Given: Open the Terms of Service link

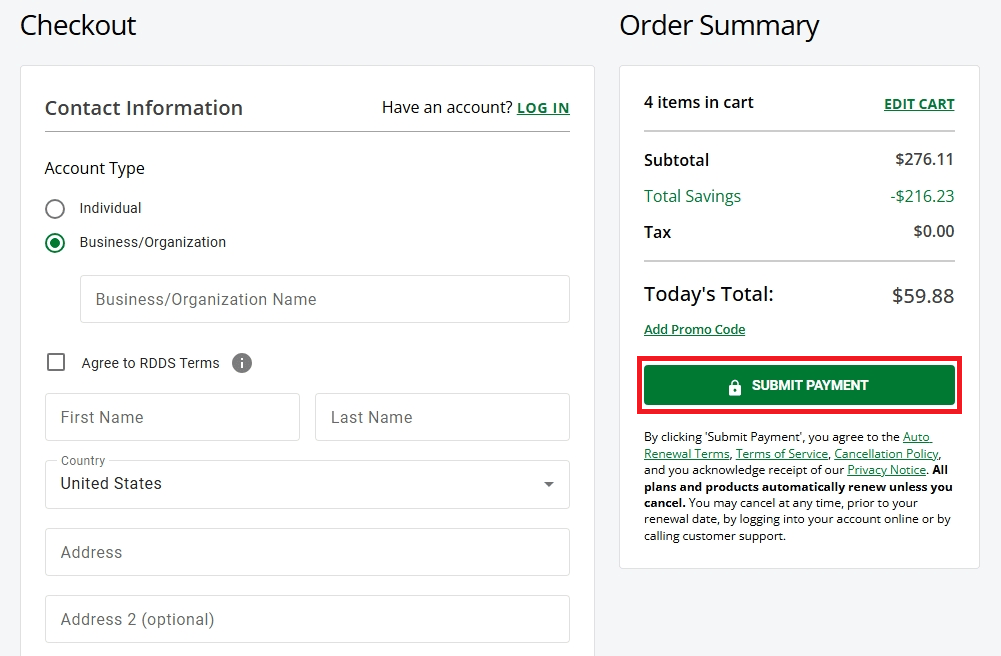Looking at the screenshot, I should 782,454.
